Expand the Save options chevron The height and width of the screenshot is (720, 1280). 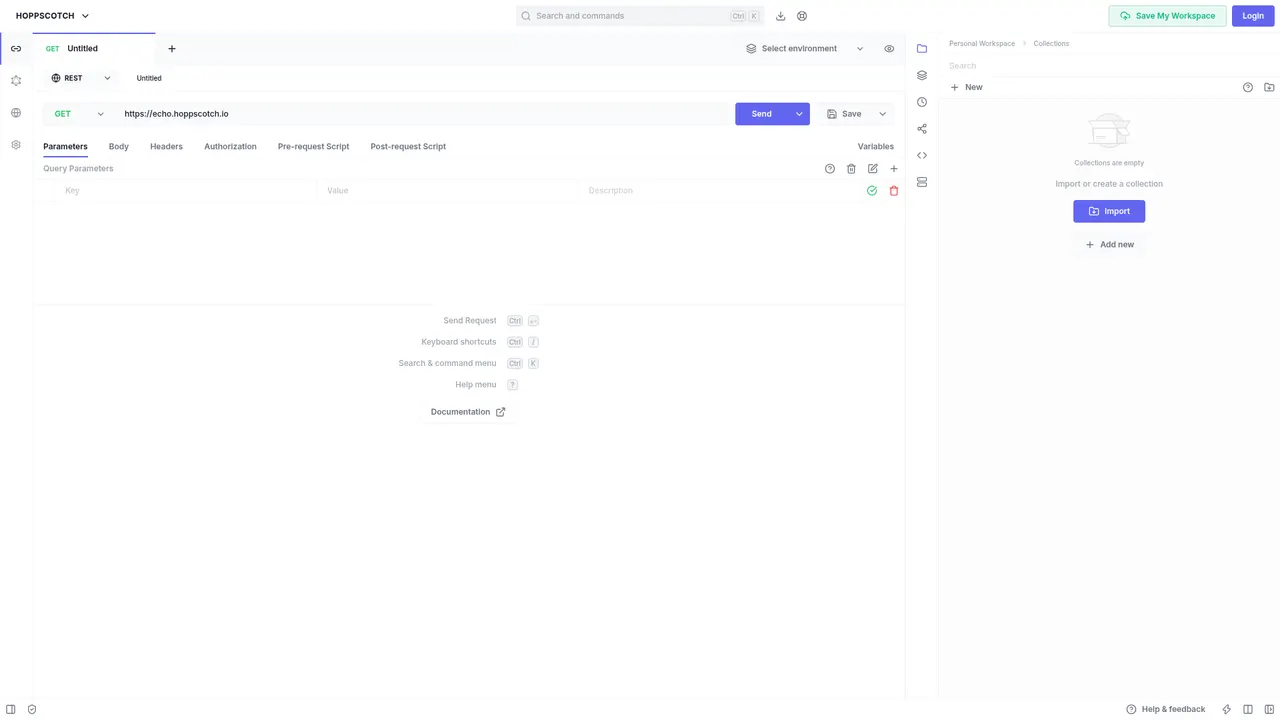pyautogui.click(x=882, y=114)
